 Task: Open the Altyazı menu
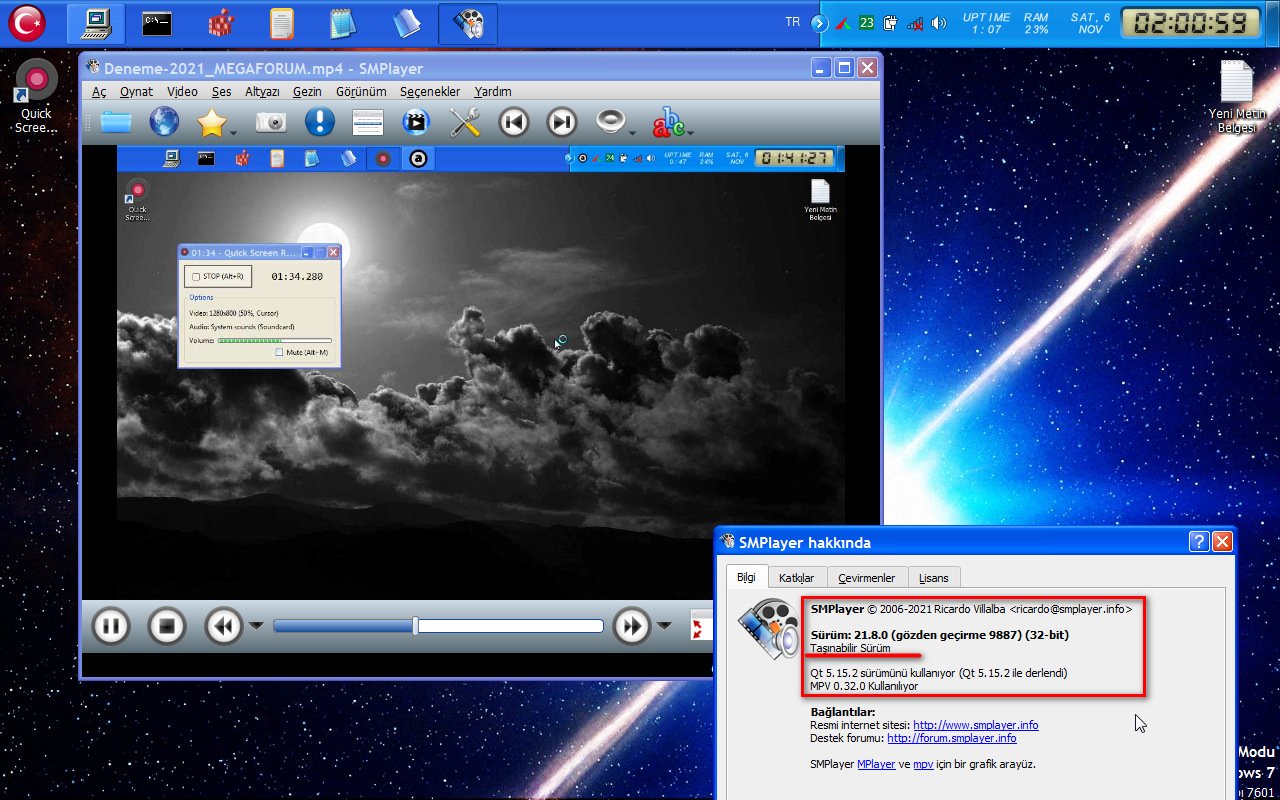click(262, 91)
